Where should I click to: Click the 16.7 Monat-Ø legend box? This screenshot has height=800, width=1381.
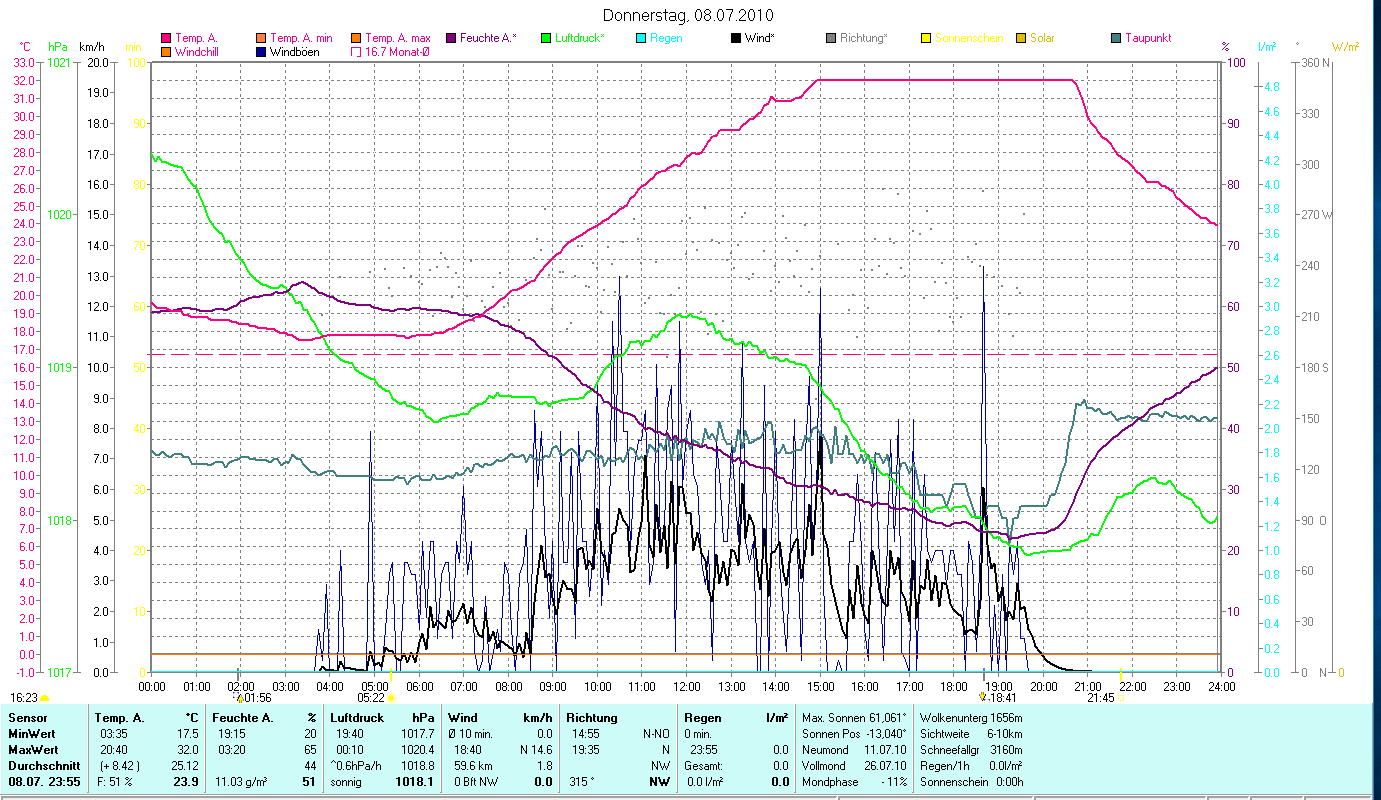tap(356, 51)
